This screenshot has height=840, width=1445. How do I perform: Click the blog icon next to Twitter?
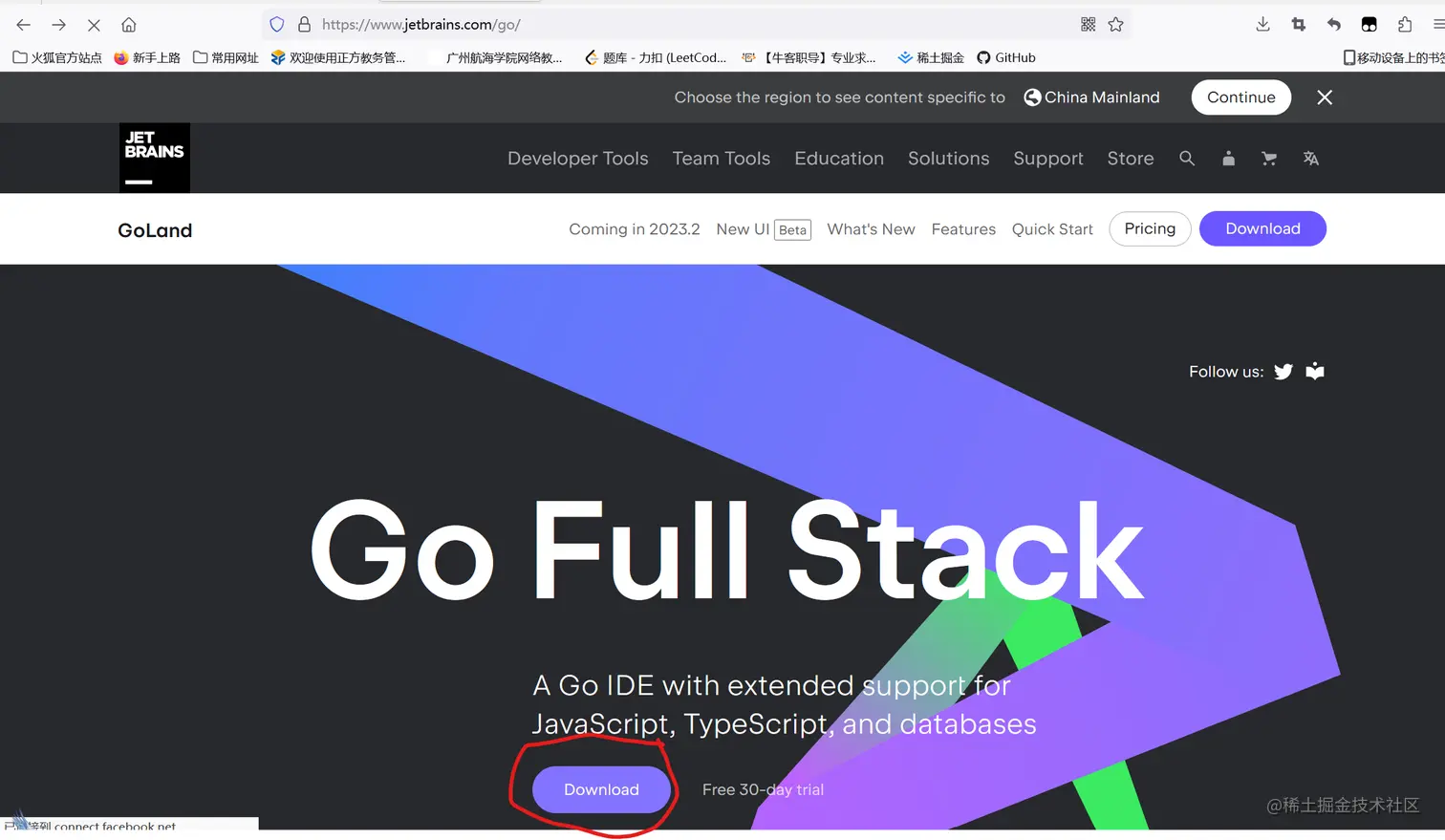tap(1315, 371)
